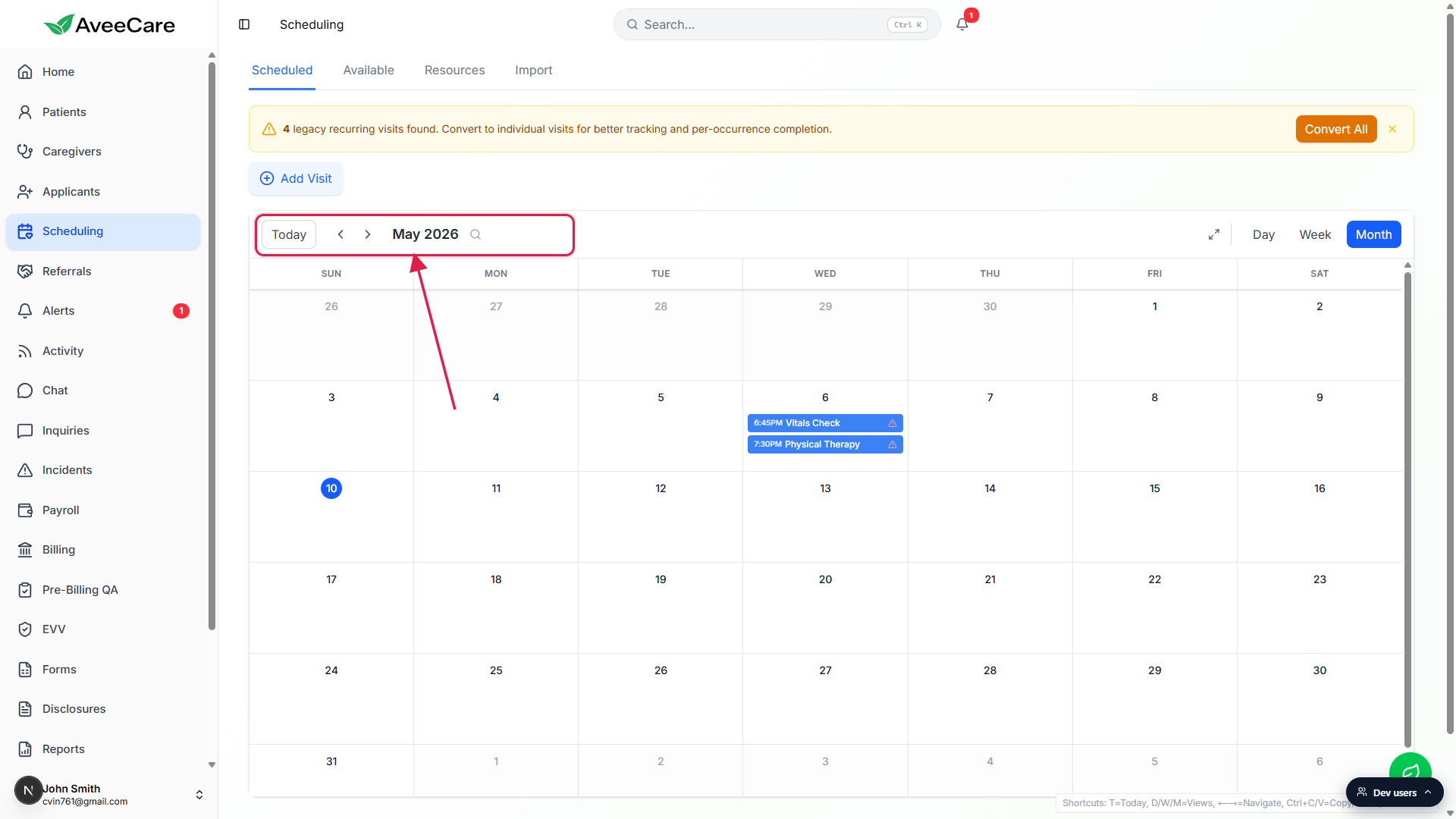Expand John Smith account menu

click(199, 795)
